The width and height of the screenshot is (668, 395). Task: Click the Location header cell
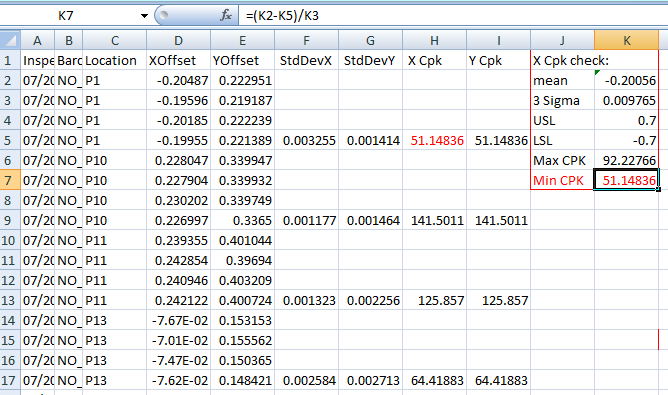click(115, 61)
